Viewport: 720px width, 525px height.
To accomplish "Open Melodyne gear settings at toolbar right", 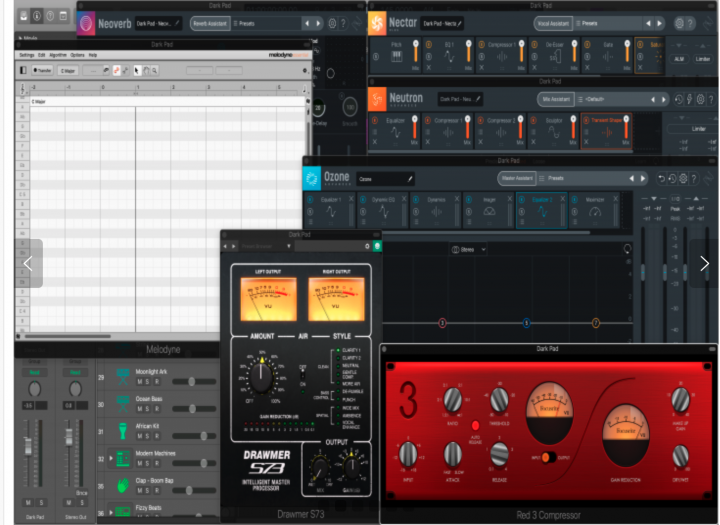I will (x=304, y=70).
